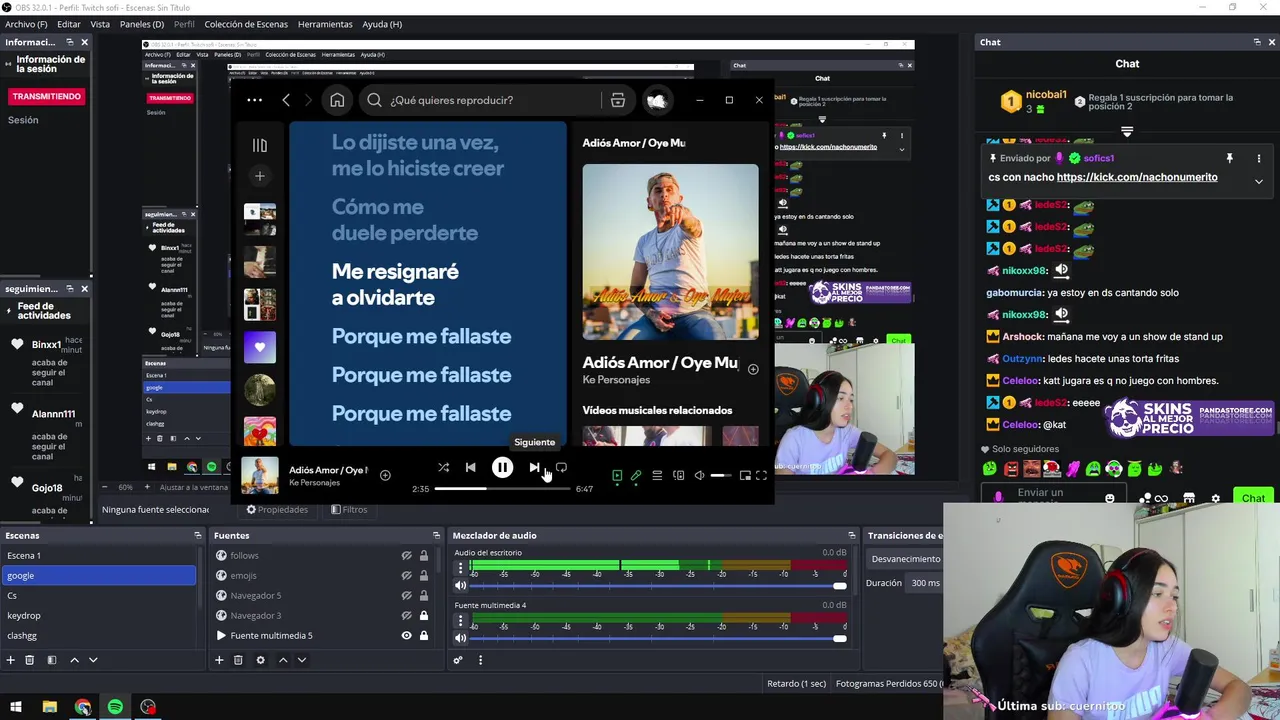Add current song to liked songs
Screen dimensions: 1280x720
click(x=385, y=475)
